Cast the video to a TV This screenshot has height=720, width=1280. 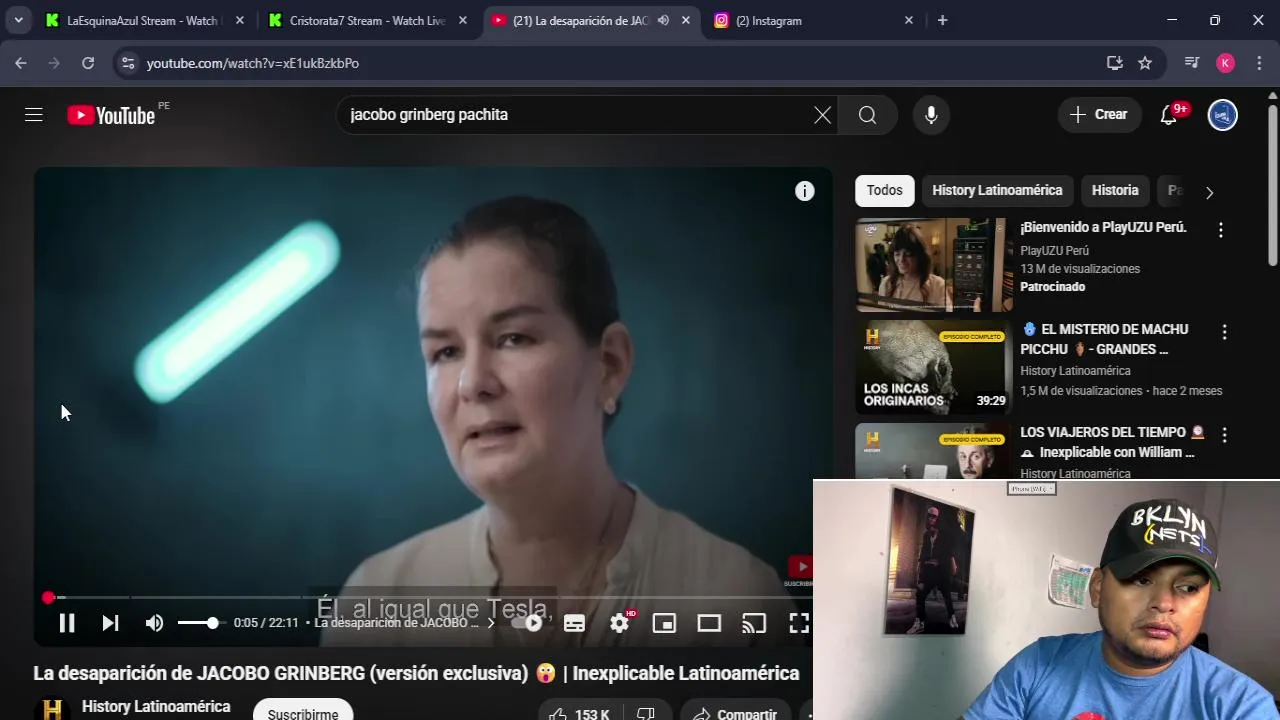tap(753, 623)
